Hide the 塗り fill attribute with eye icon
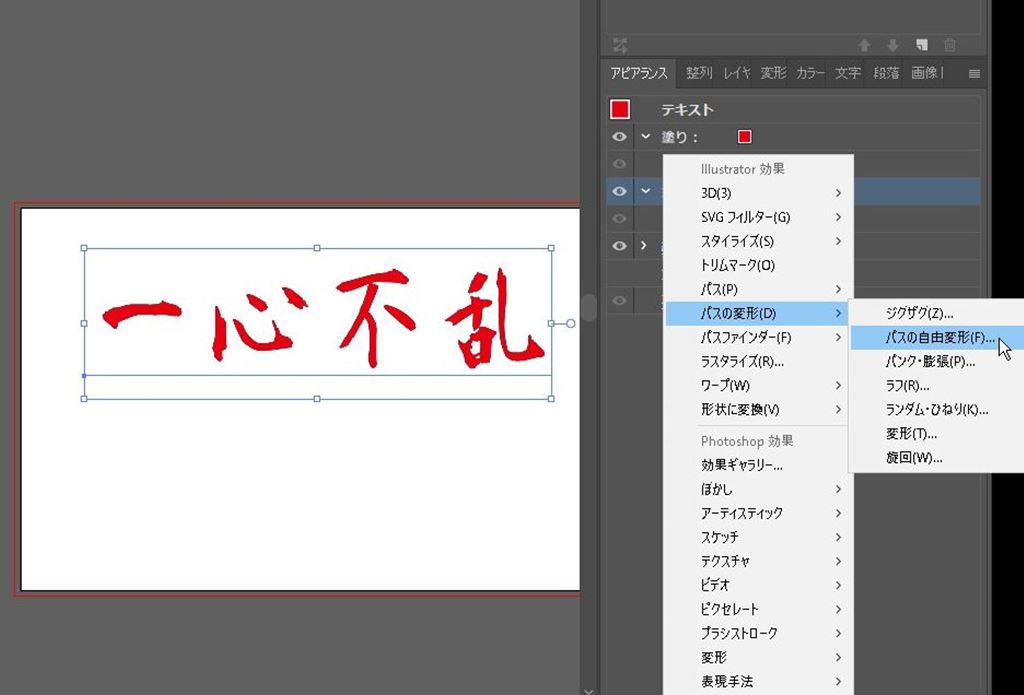Screen dimensions: 1024x695 [x=619, y=137]
